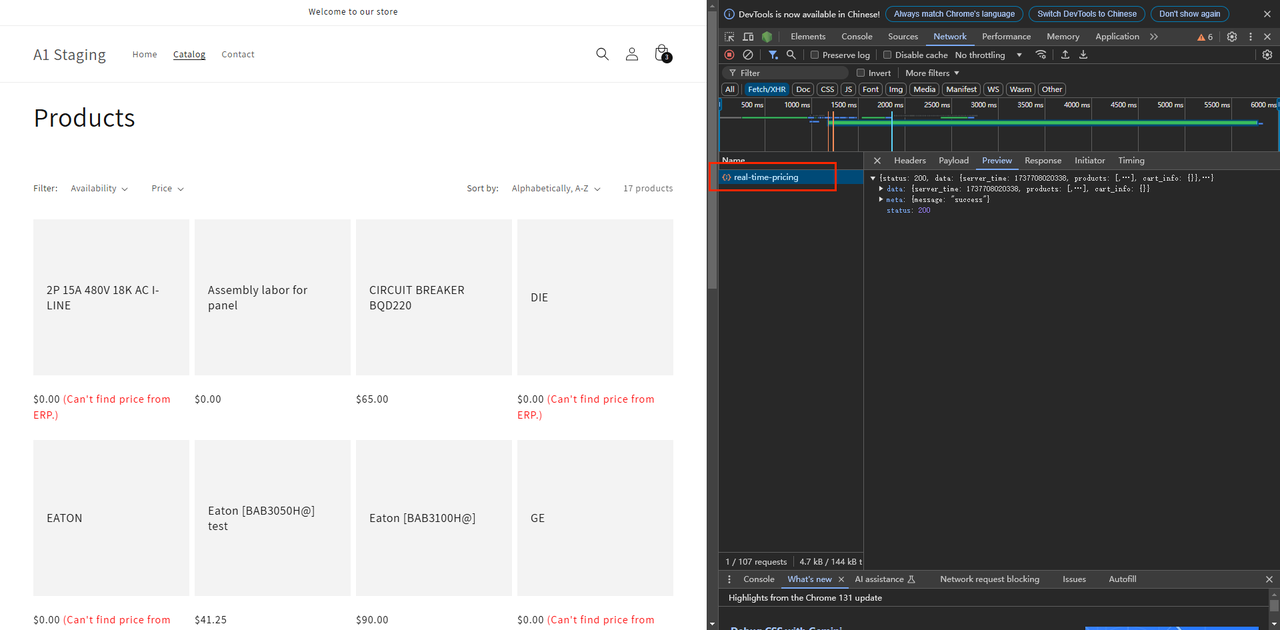
Task: Open the Timing tab of the request
Action: [1131, 161]
